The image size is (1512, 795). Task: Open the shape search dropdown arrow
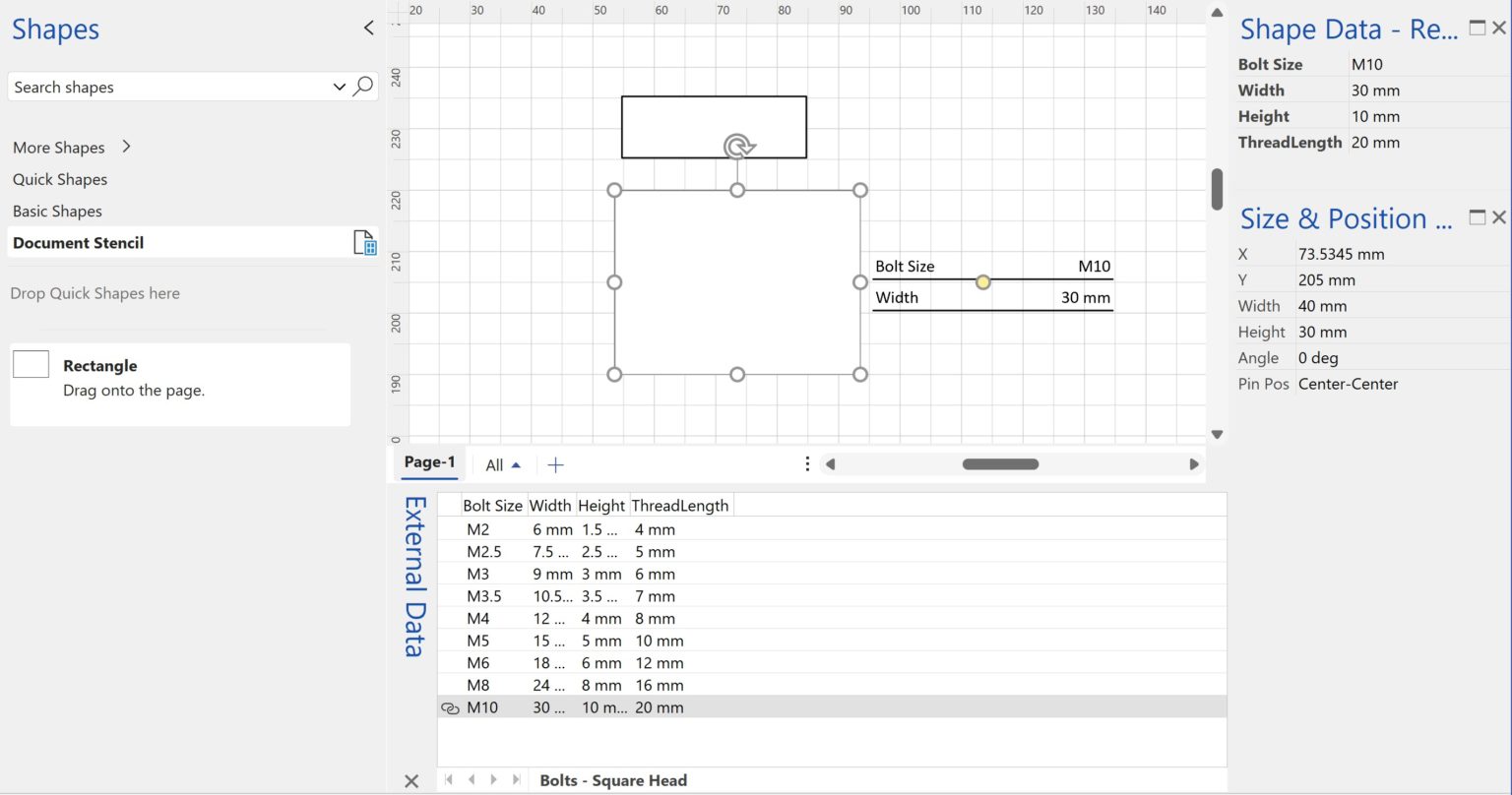pos(339,87)
